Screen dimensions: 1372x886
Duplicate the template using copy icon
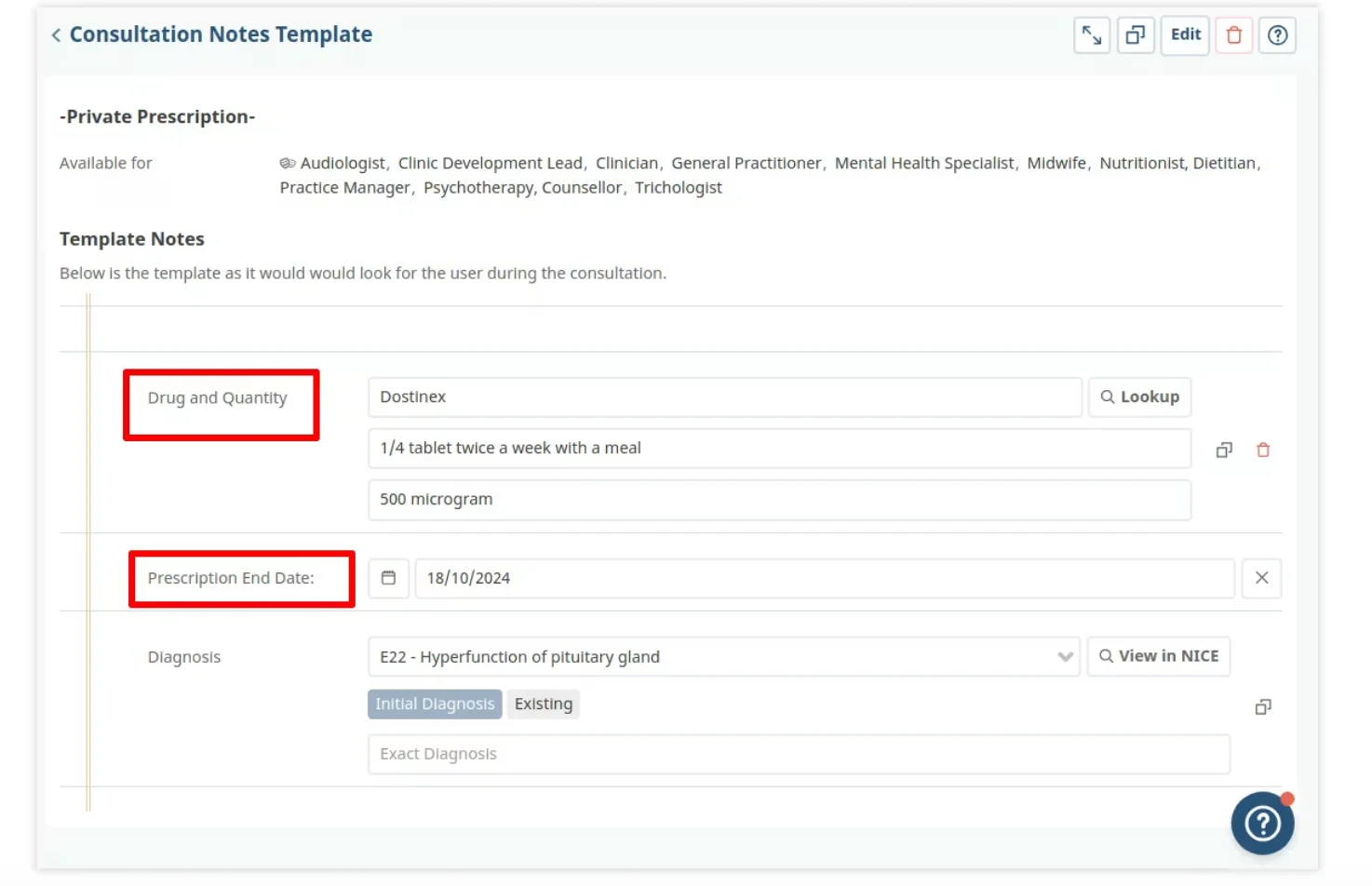pyautogui.click(x=1135, y=34)
